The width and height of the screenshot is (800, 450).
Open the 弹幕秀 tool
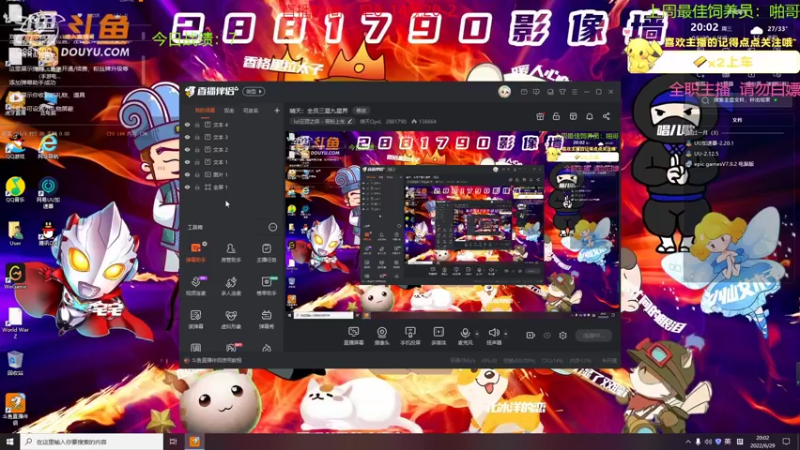[x=266, y=319]
